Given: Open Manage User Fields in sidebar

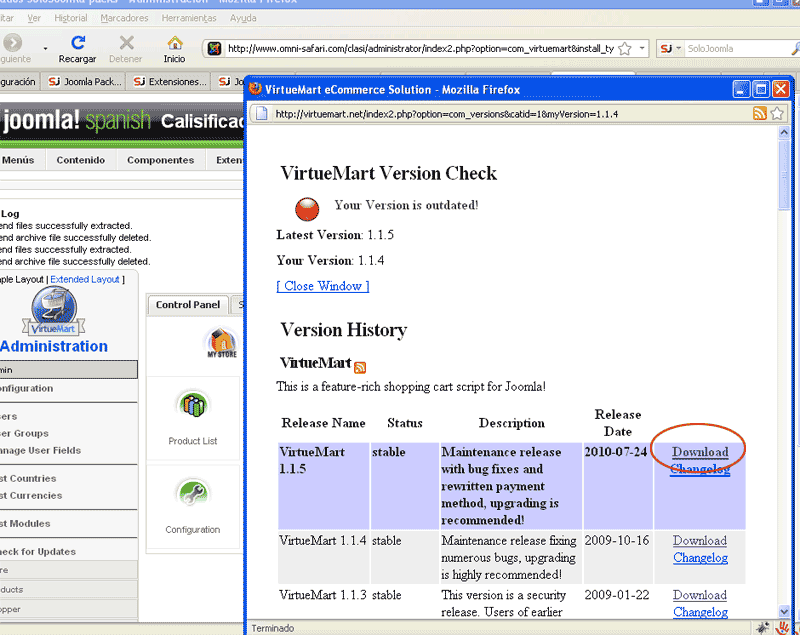Looking at the screenshot, I should coord(40,450).
